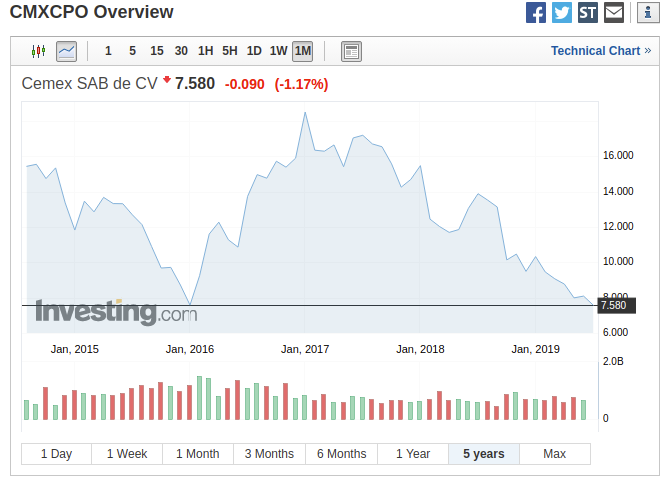The width and height of the screenshot is (667, 485).
Task: Open the info icon
Action: [648, 12]
